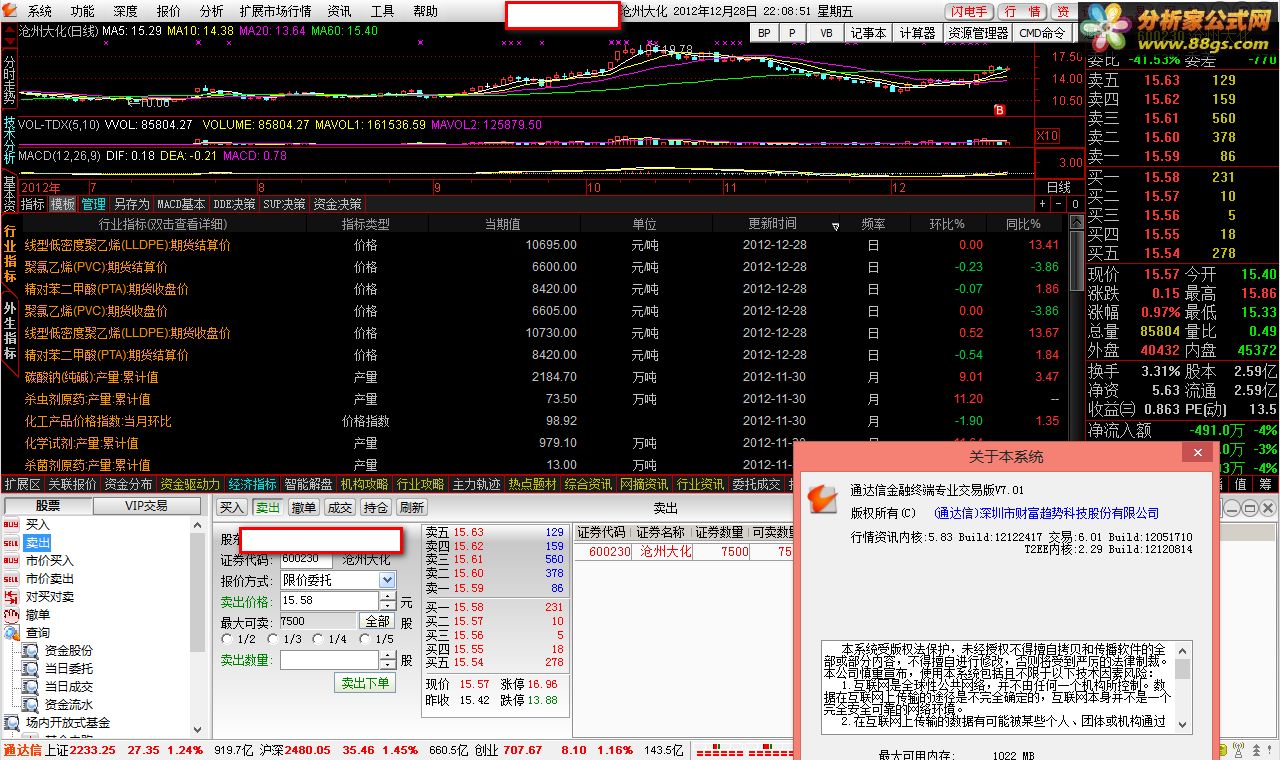Click the plus zoom button under chart

(x=1042, y=204)
